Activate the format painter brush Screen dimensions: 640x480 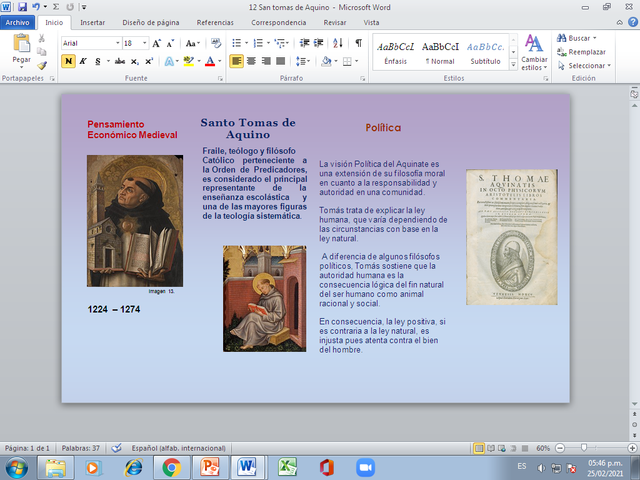pos(42,65)
